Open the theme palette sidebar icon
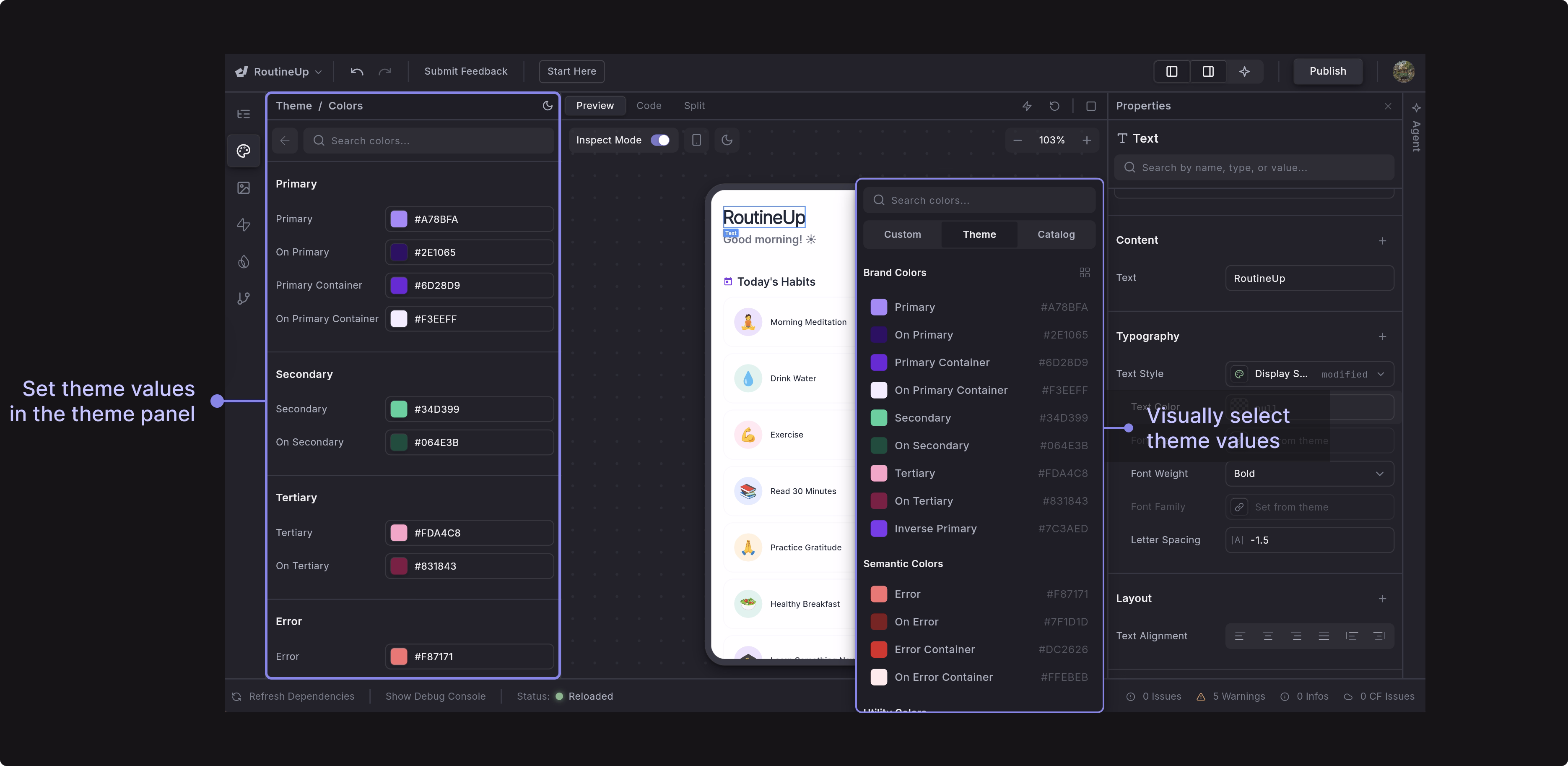Viewport: 1568px width, 766px height. [244, 151]
